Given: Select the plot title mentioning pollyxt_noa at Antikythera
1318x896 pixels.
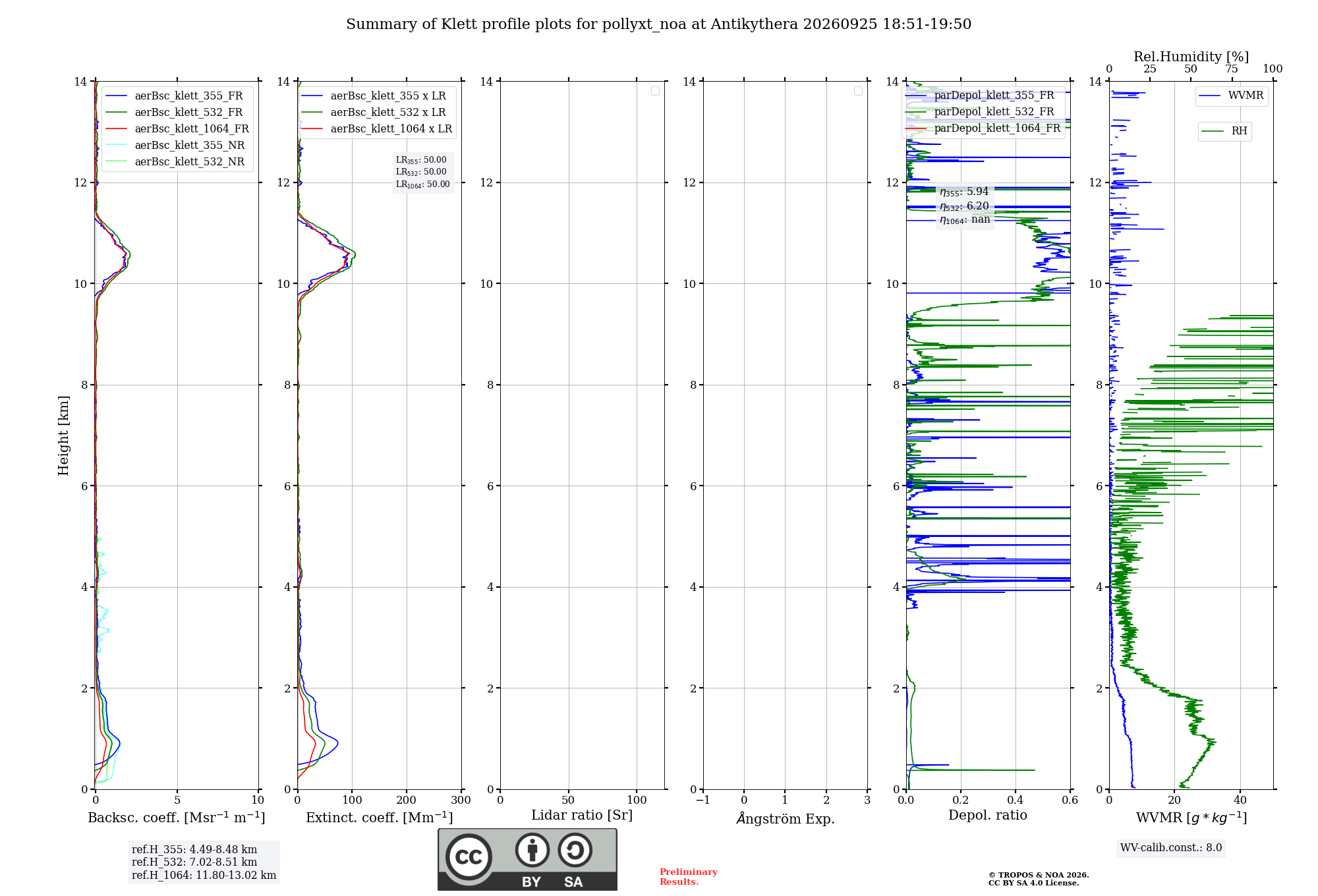Looking at the screenshot, I should tap(658, 24).
